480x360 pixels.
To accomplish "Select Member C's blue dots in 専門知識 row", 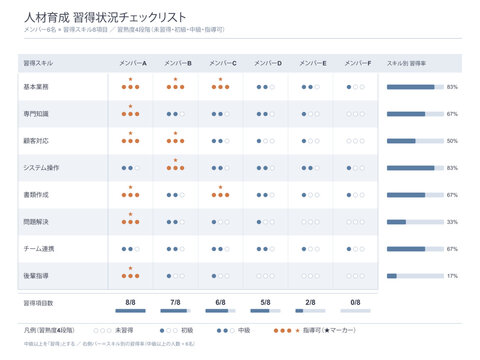I will point(220,114).
